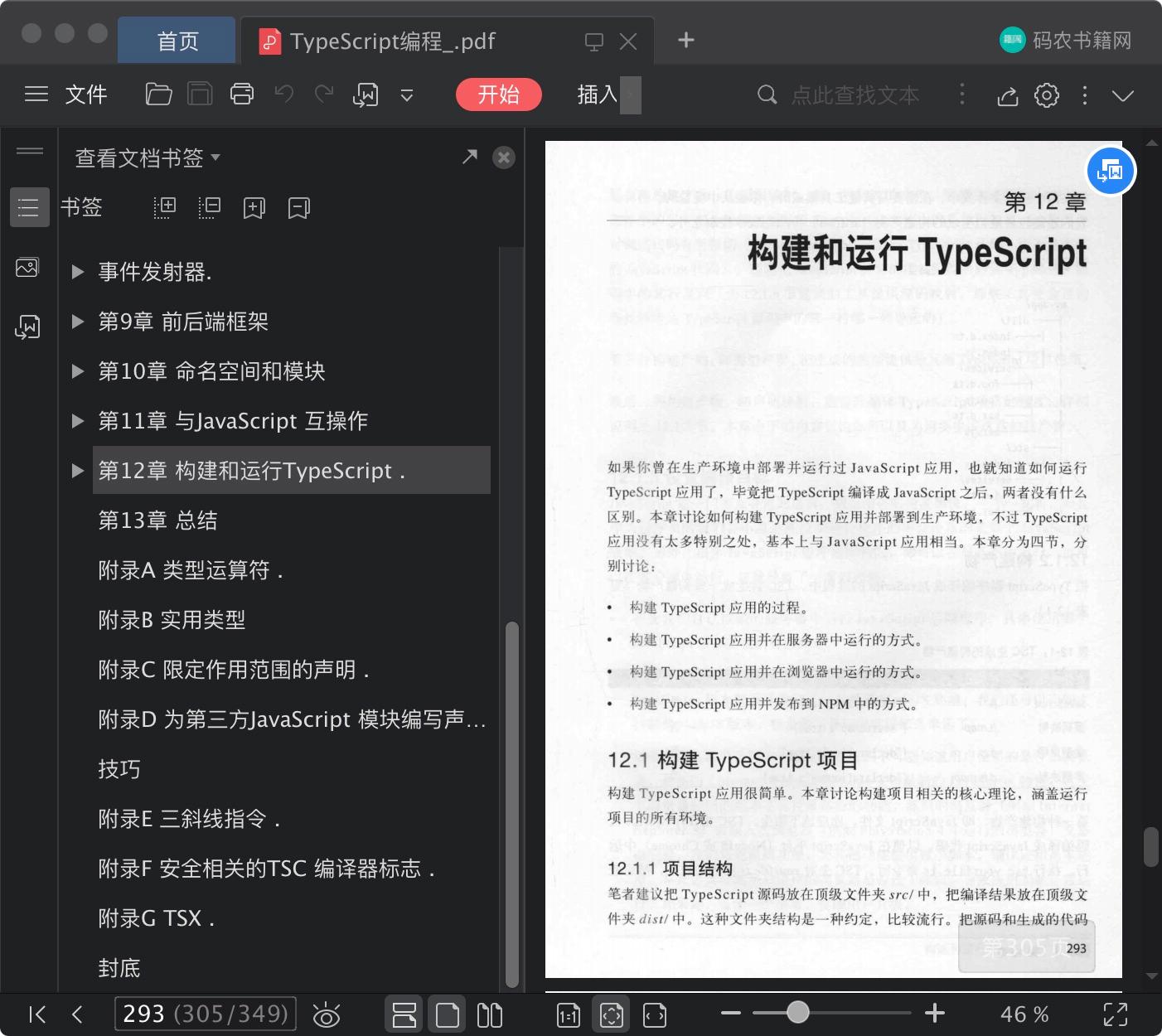Viewport: 1162px width, 1036px height.
Task: Go to previous page arrow
Action: (77, 1014)
